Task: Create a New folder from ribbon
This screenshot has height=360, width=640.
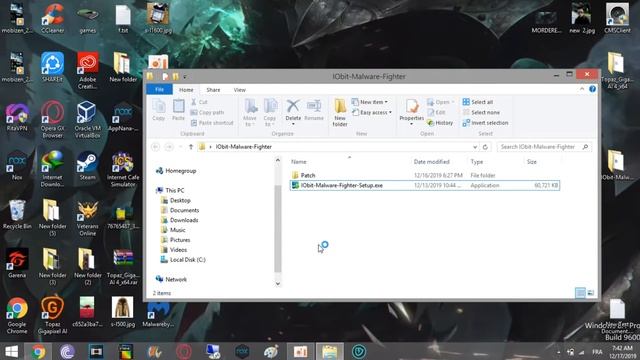Action: point(340,113)
